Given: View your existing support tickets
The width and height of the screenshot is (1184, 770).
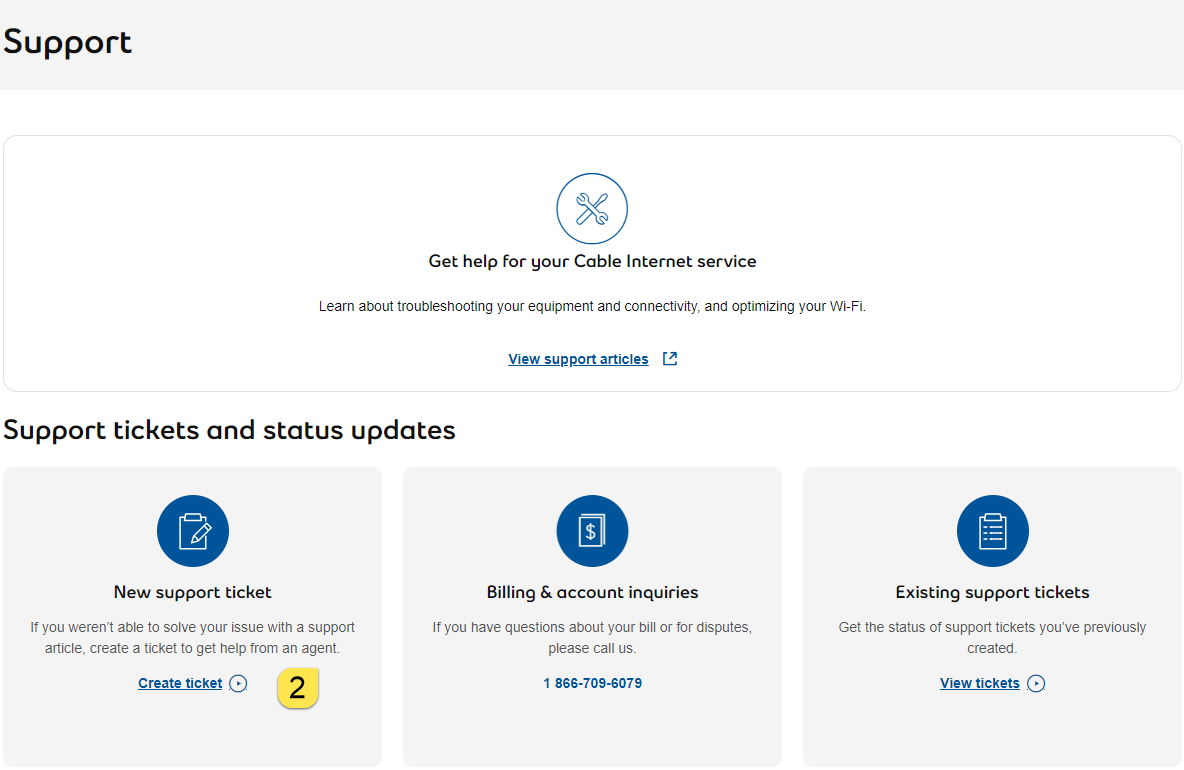Looking at the screenshot, I should point(979,683).
